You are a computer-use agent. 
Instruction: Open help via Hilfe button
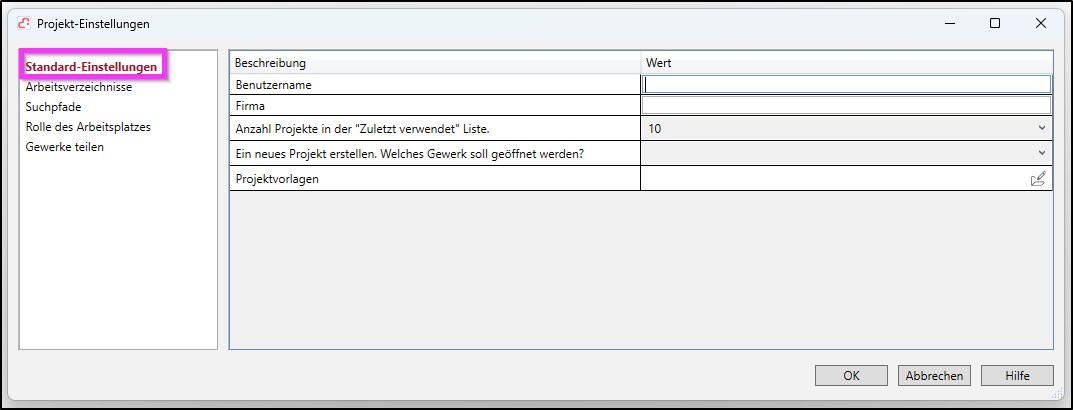coord(1017,375)
